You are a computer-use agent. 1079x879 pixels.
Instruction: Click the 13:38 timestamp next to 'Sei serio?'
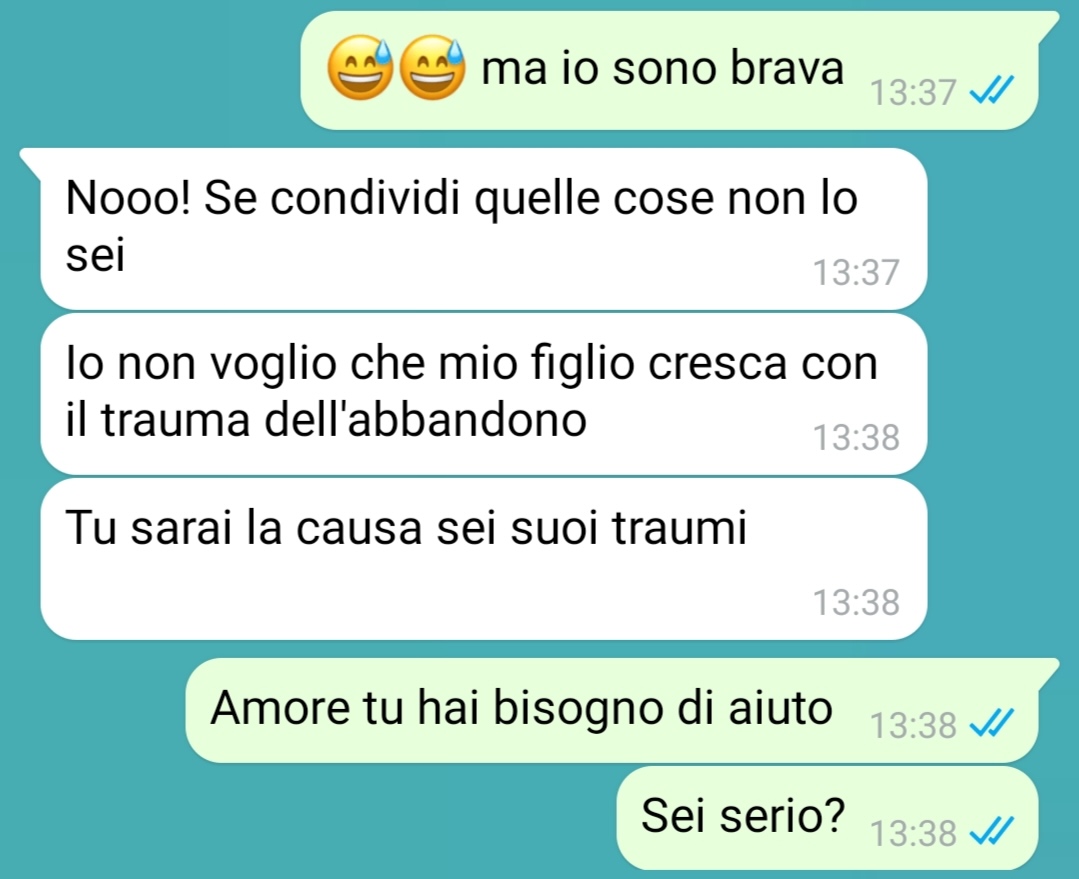(913, 833)
